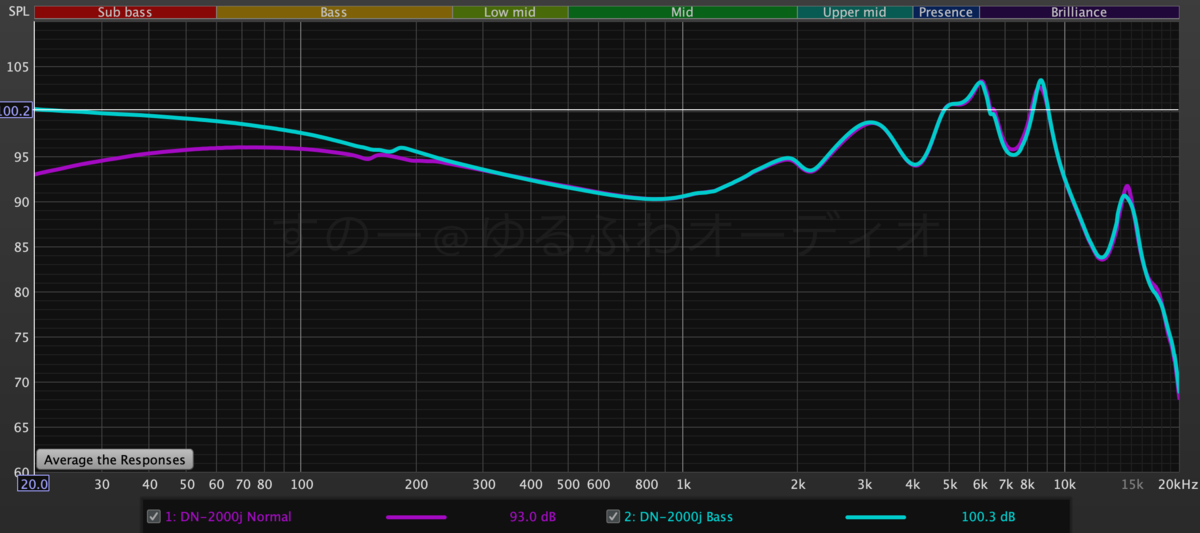Click the Mid band label
Image resolution: width=1200 pixels, height=533 pixels.
tap(682, 13)
